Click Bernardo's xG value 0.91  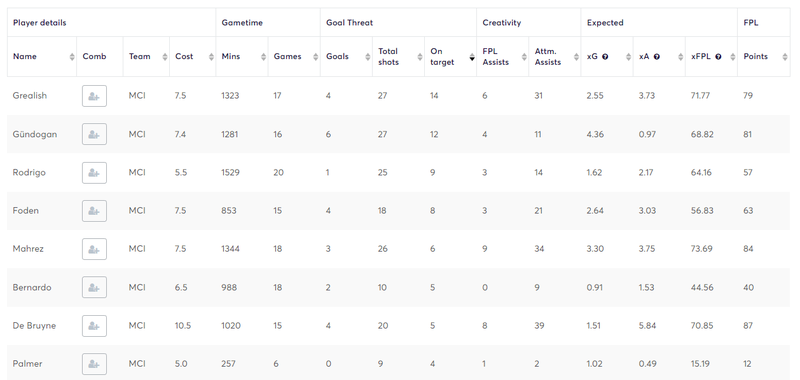[595, 287]
